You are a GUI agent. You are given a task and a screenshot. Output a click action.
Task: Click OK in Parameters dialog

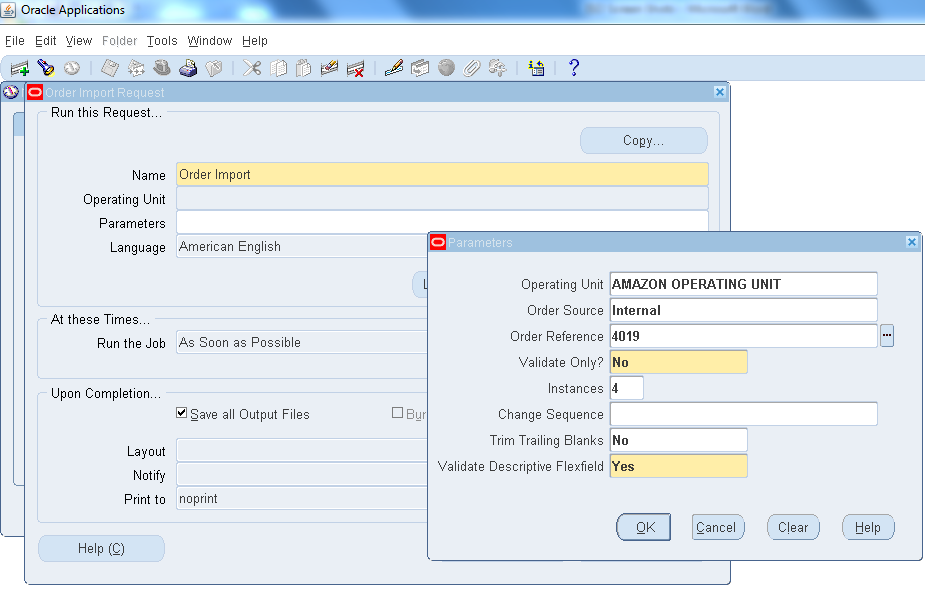[x=644, y=527]
